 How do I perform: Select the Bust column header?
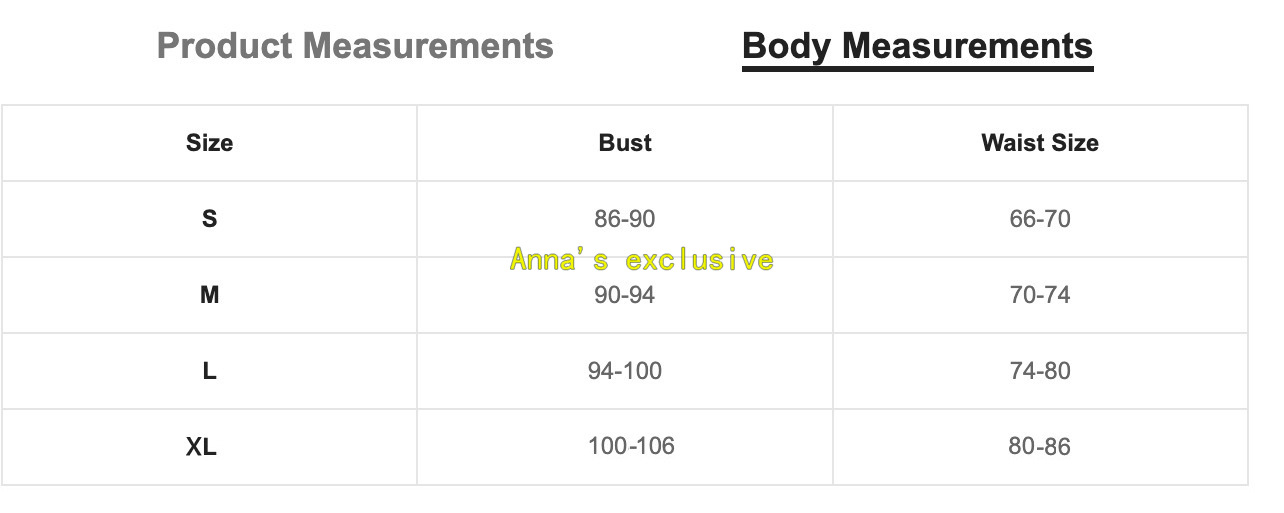tap(625, 143)
